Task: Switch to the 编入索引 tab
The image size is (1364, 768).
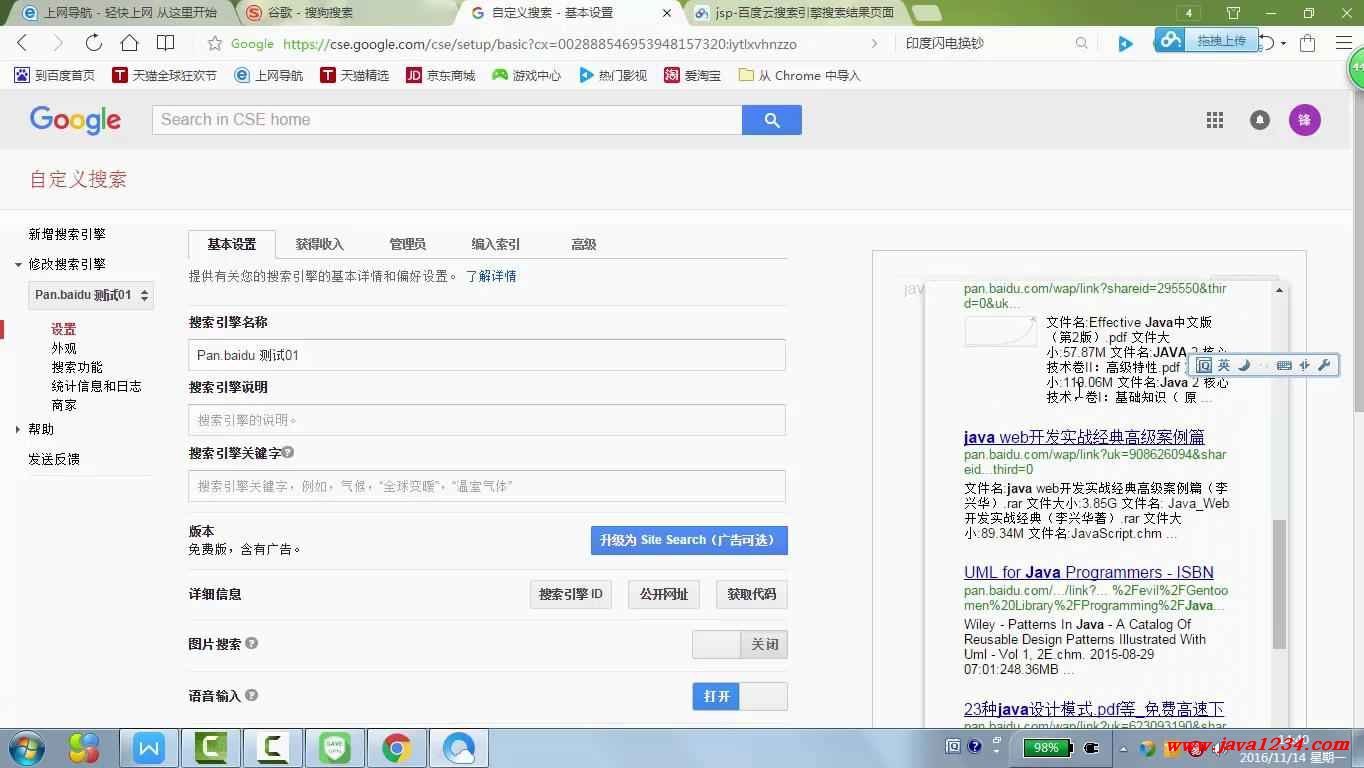Action: 496,244
